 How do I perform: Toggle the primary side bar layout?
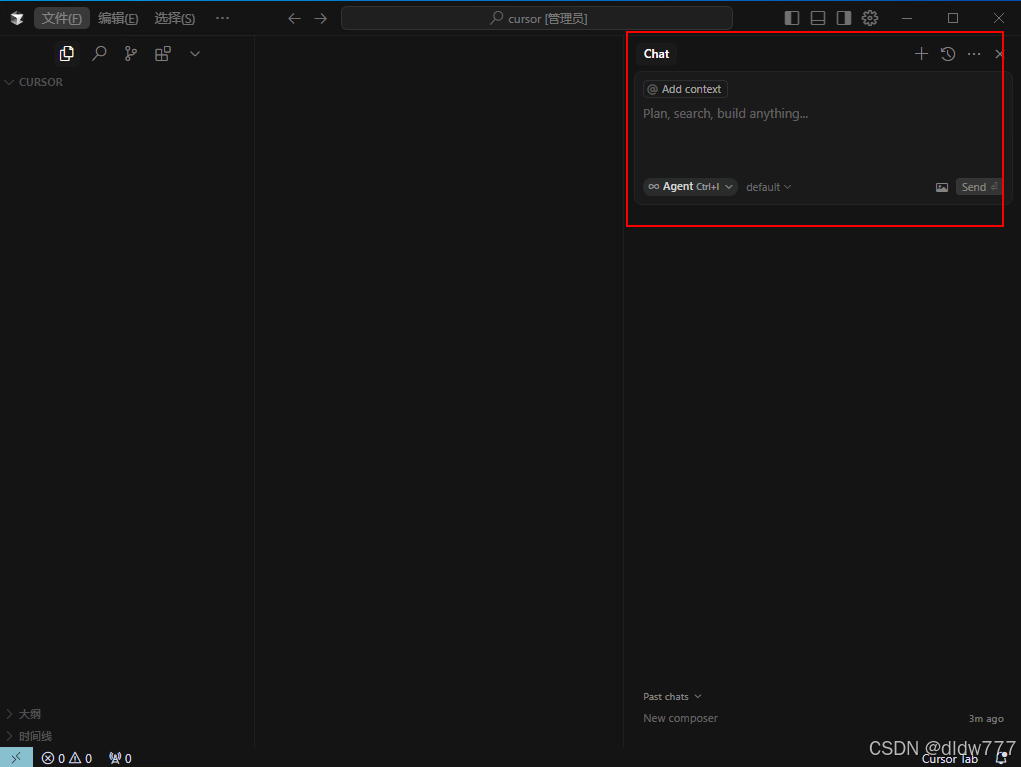(x=792, y=18)
